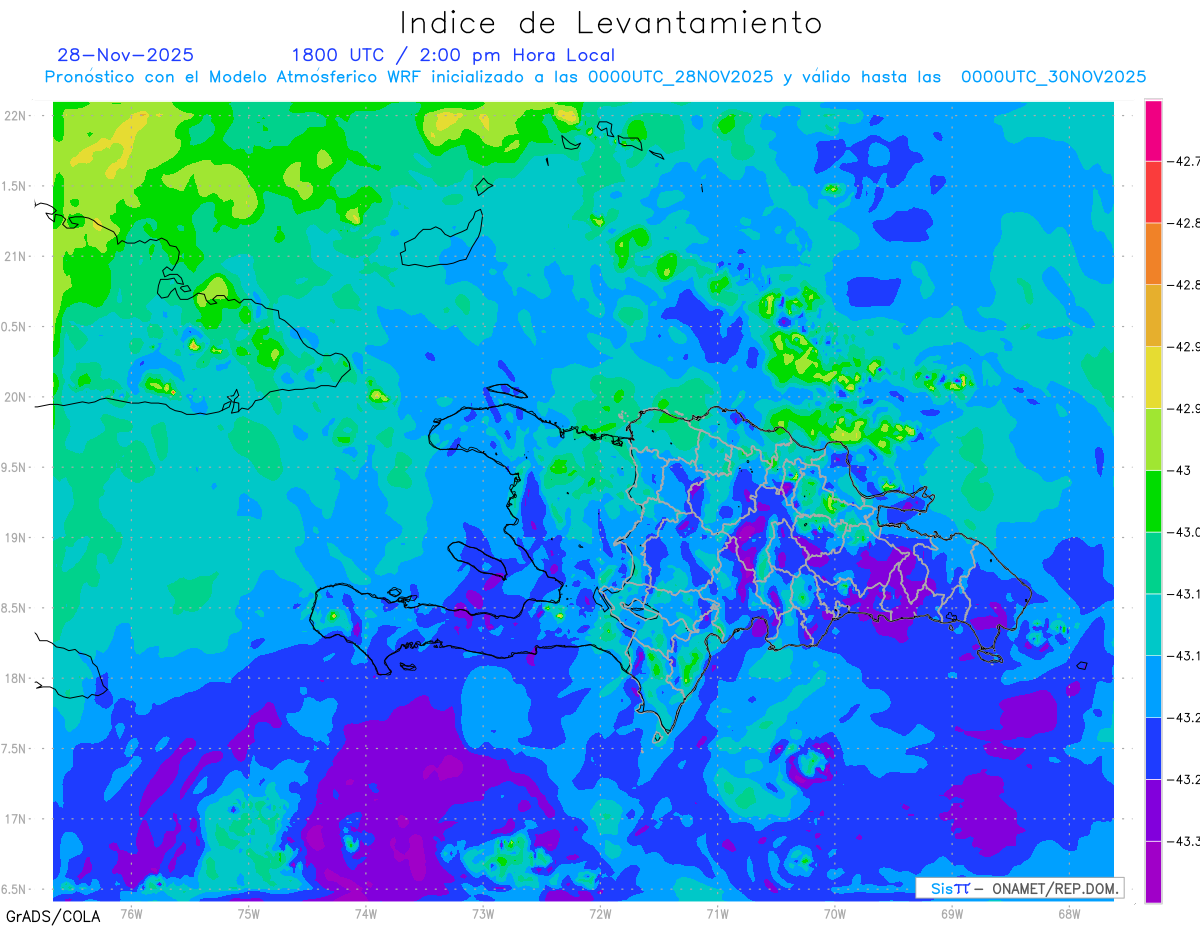This screenshot has width=1200, height=927.
Task: Select the 0.5N latitude label
Action: pos(13,327)
